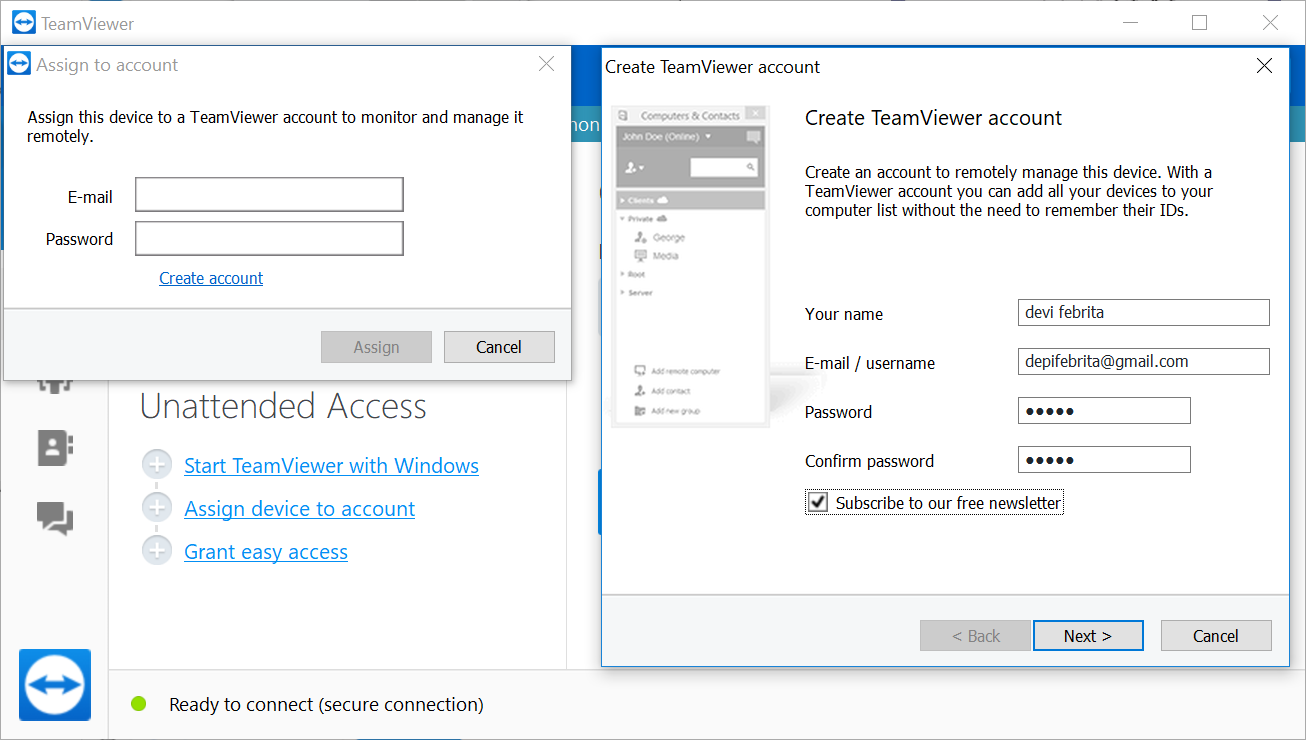Click plus icon beside Grant easy access
1306x740 pixels.
(157, 551)
